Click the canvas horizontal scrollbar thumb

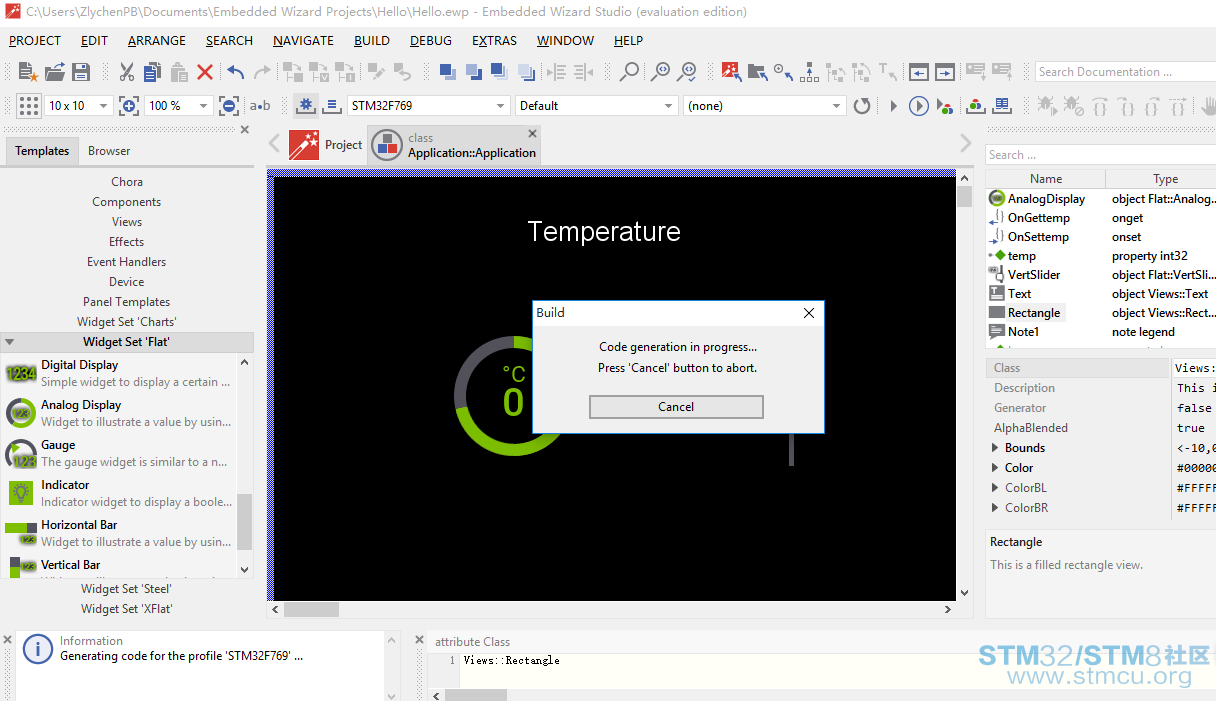pos(311,609)
